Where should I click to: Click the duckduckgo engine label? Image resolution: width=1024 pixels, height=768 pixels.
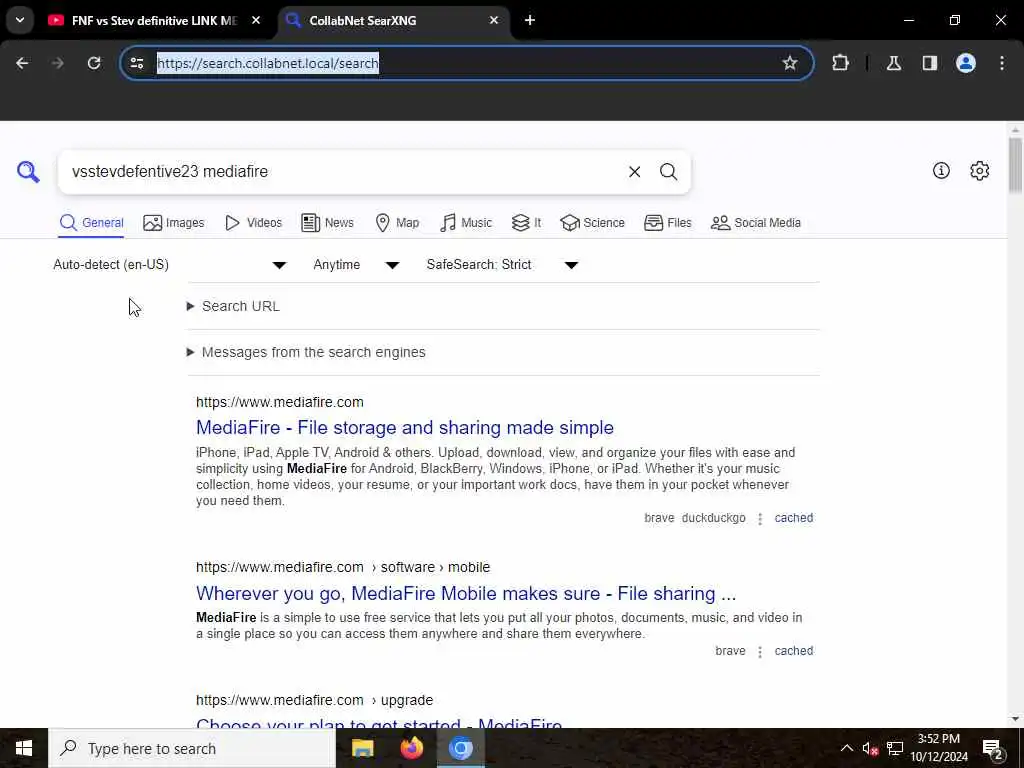tap(713, 518)
